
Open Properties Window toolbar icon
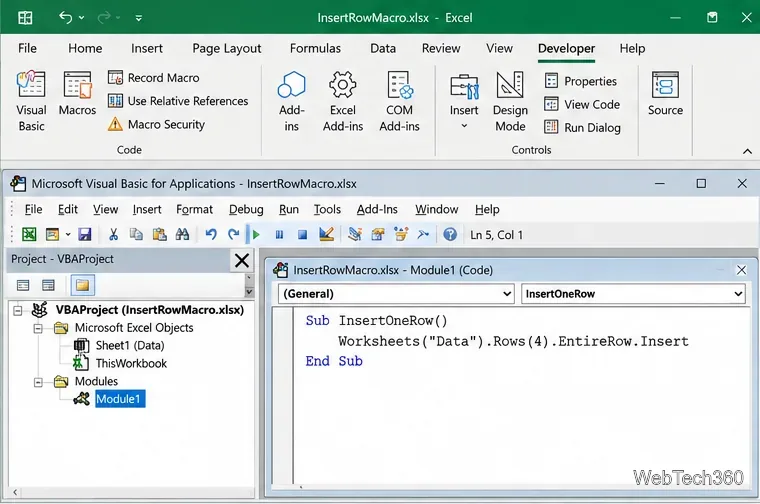(x=378, y=235)
